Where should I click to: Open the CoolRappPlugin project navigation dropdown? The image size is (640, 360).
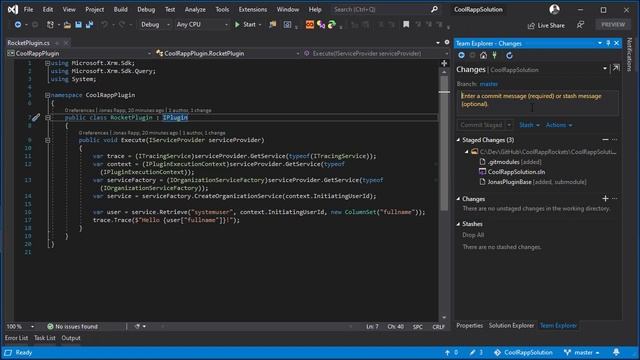(x=79, y=53)
